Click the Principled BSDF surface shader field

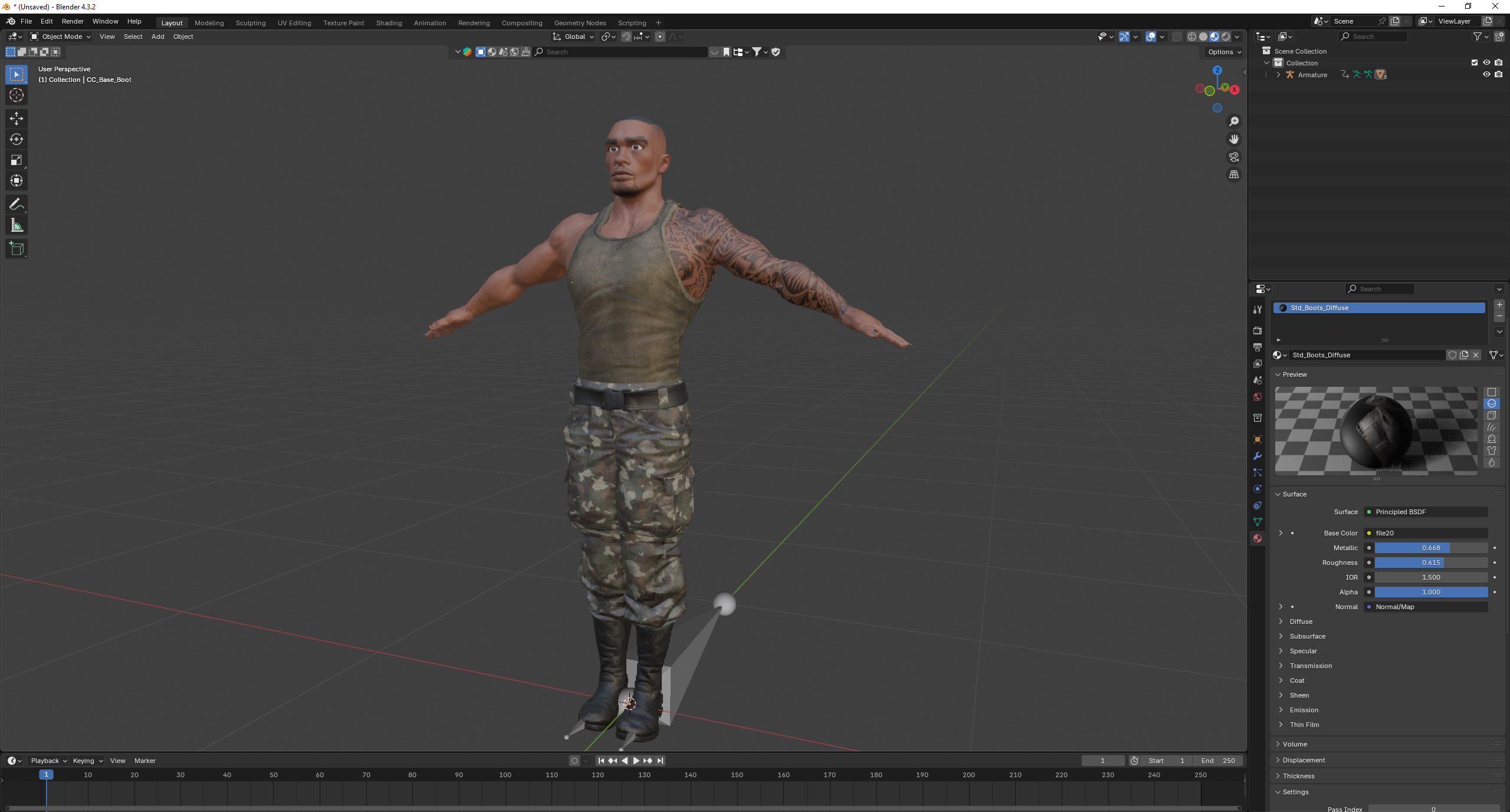pos(1426,512)
